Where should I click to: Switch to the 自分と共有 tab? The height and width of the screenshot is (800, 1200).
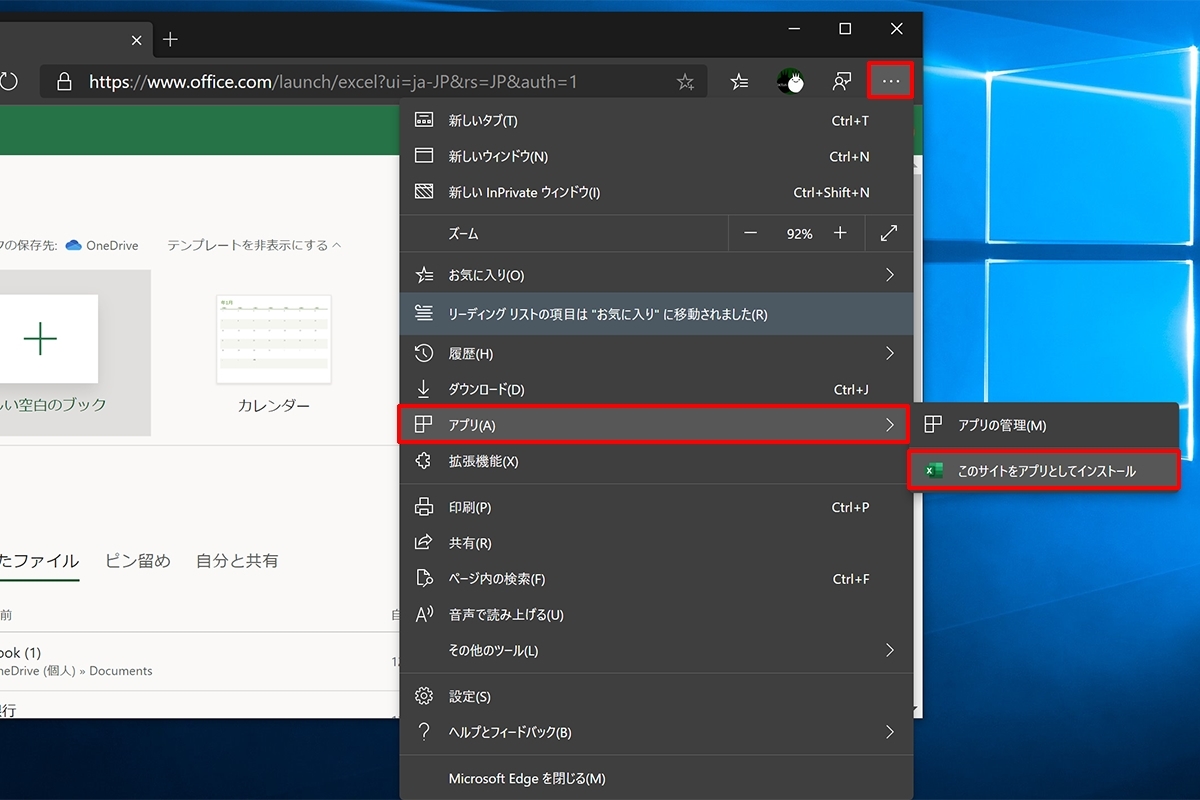[x=237, y=561]
